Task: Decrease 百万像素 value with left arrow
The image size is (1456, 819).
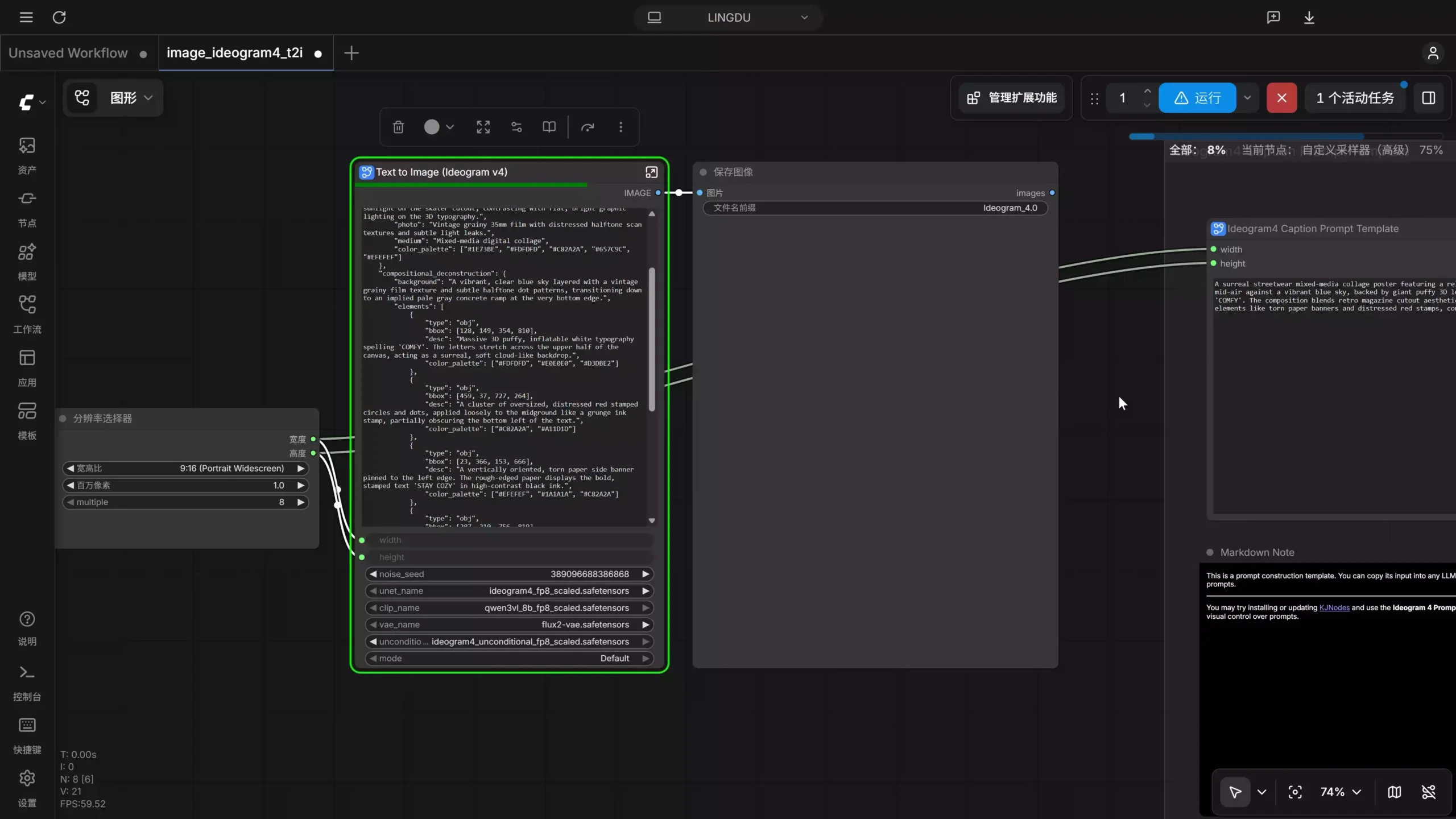Action: (x=70, y=485)
